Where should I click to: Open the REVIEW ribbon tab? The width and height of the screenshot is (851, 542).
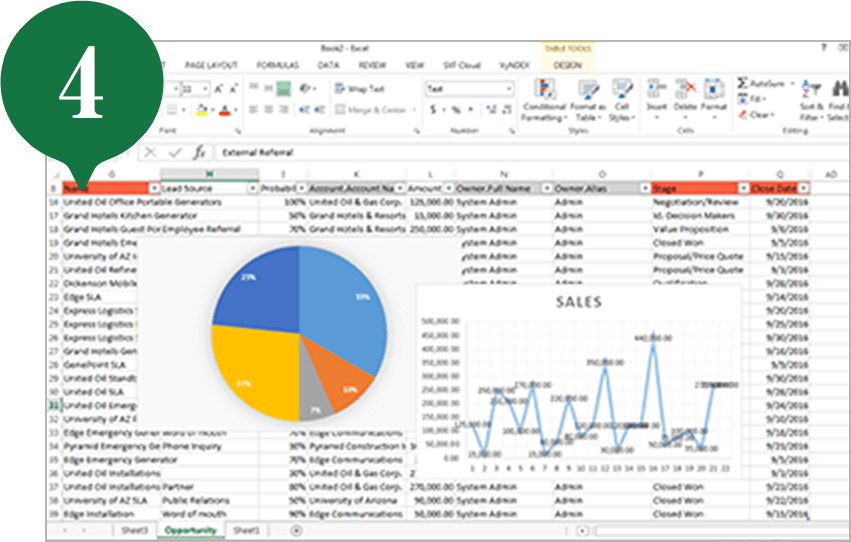click(x=372, y=65)
